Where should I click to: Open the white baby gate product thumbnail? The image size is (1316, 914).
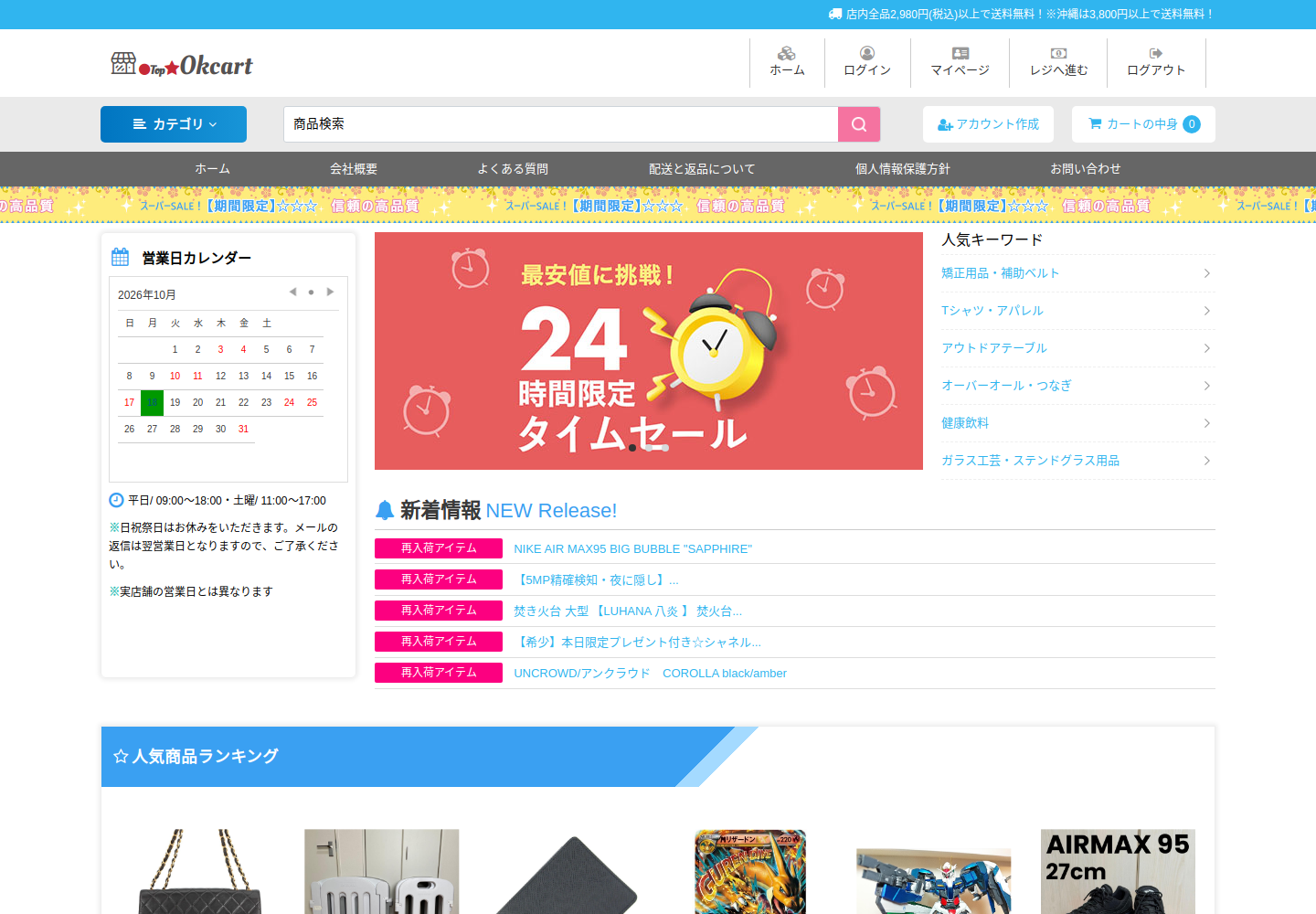coord(382,872)
